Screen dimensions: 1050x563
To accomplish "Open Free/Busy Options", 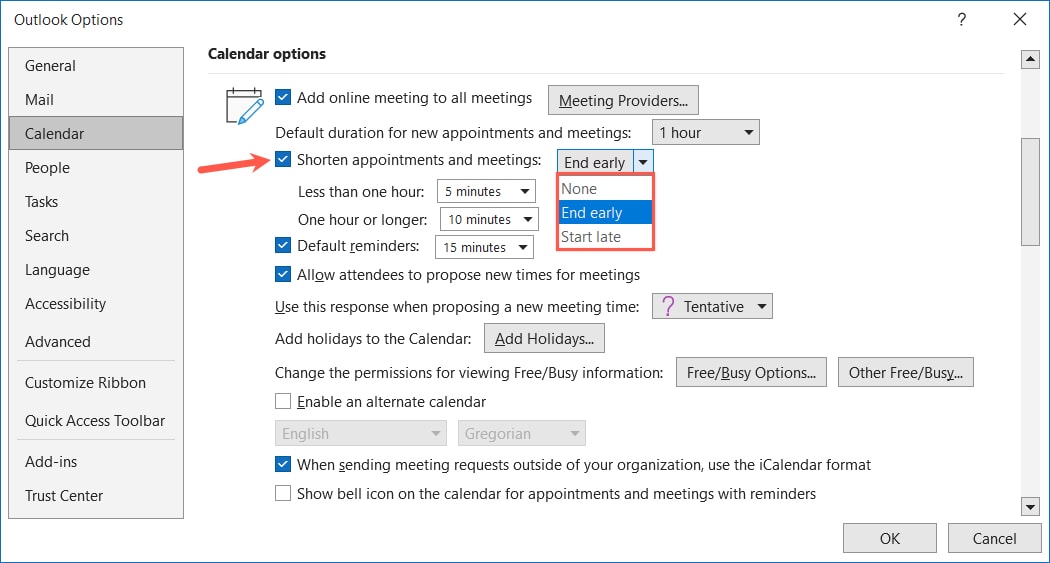I will coord(751,372).
